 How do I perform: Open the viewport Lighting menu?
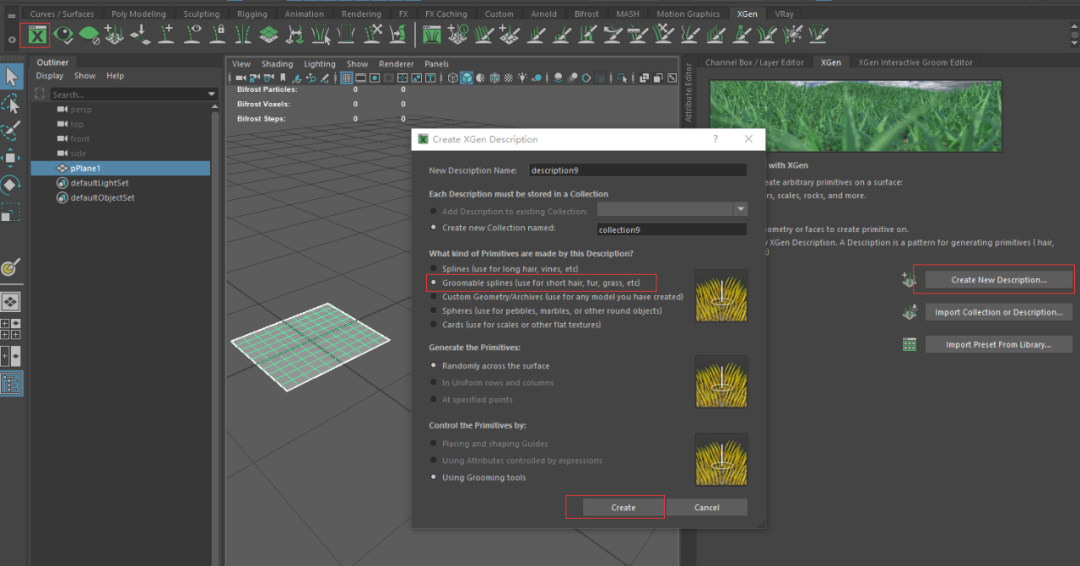tap(320, 64)
